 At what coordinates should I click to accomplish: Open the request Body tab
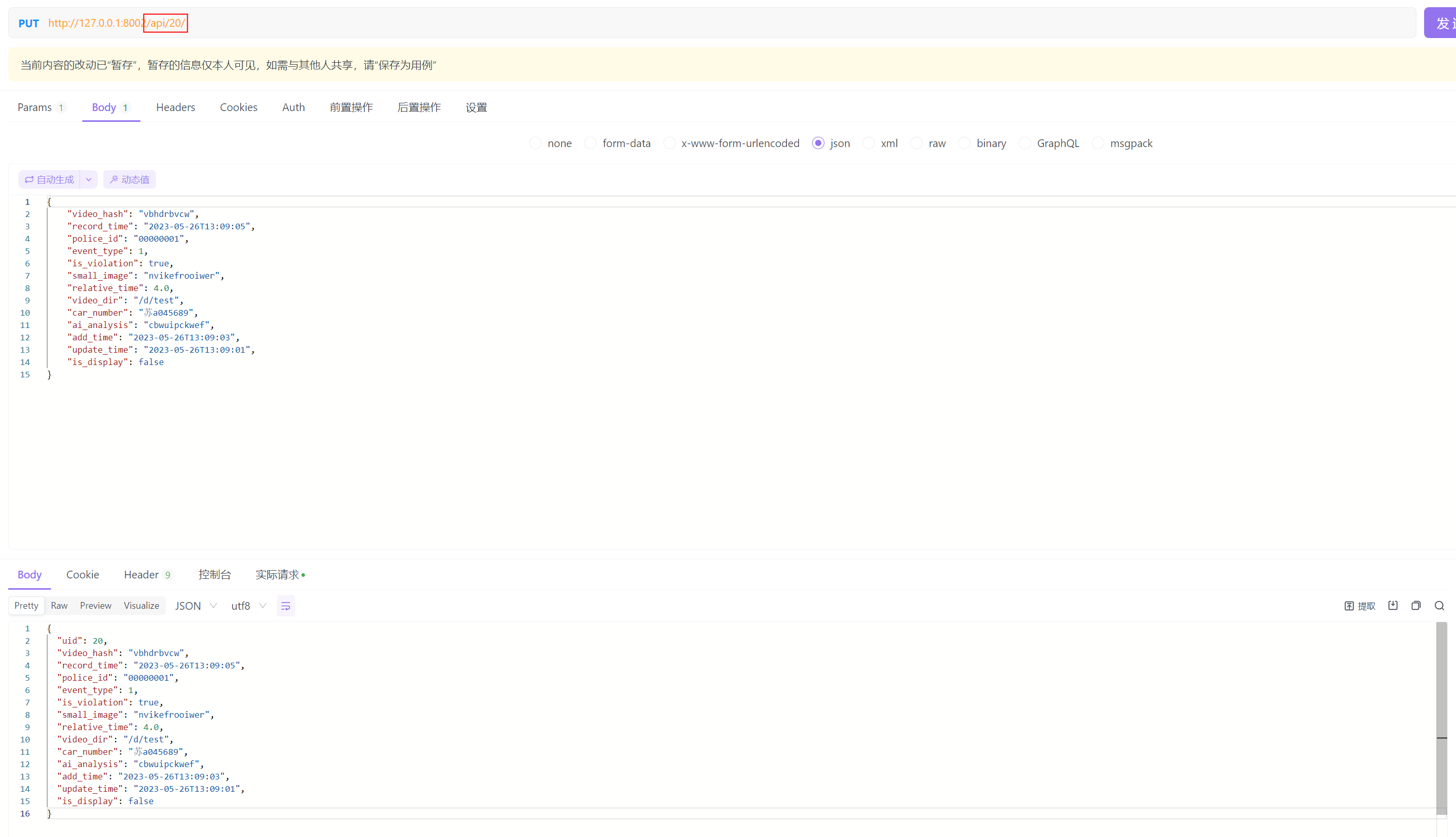111,107
